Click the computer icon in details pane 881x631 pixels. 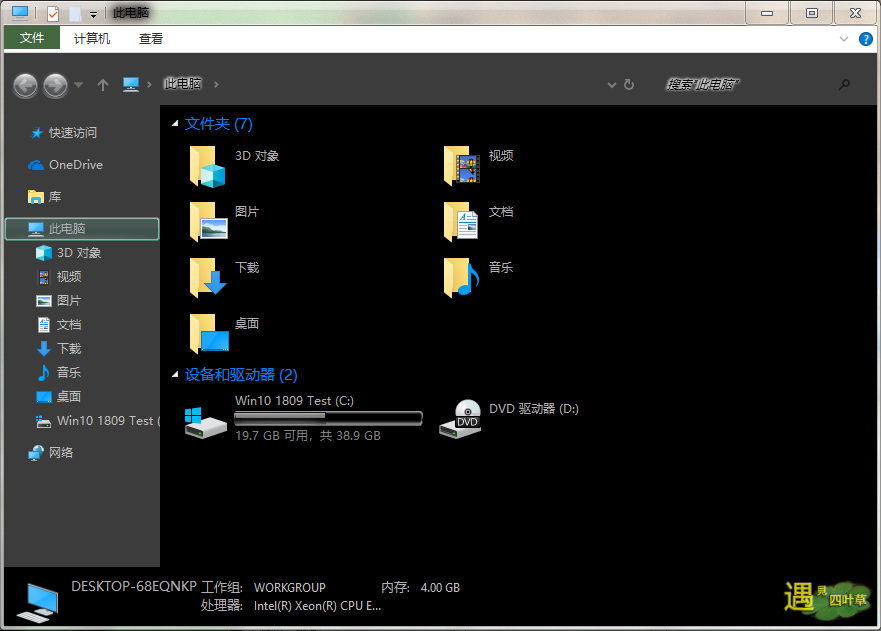(x=37, y=602)
